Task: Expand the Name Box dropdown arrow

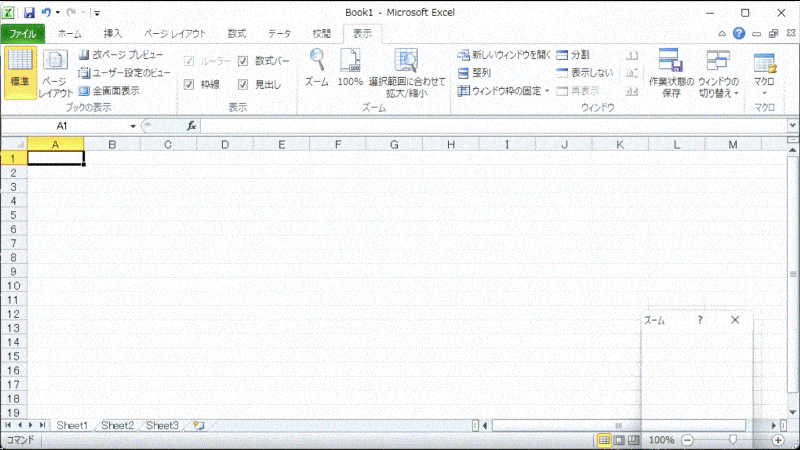Action: [133, 126]
